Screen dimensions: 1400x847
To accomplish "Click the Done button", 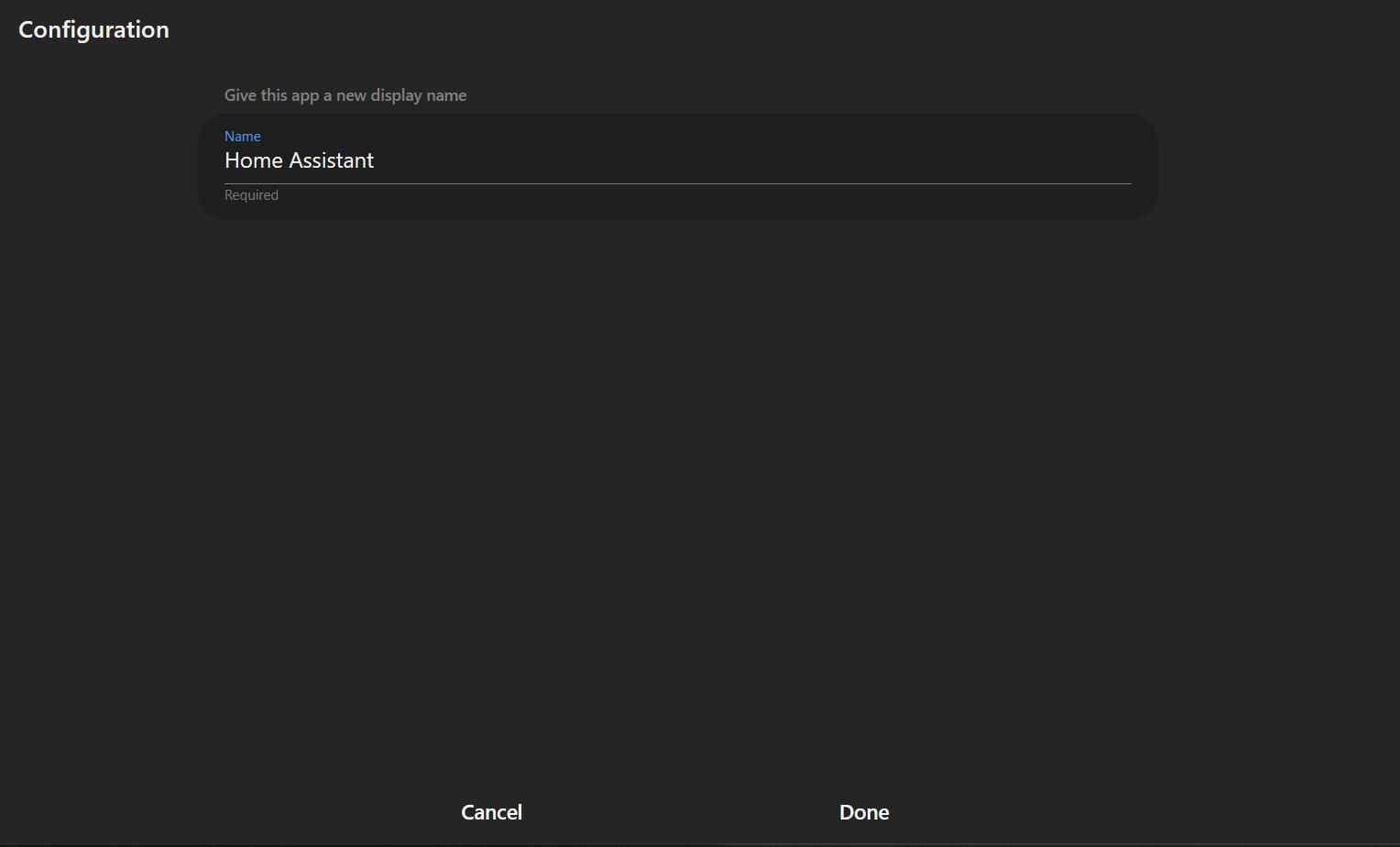I will click(x=864, y=812).
